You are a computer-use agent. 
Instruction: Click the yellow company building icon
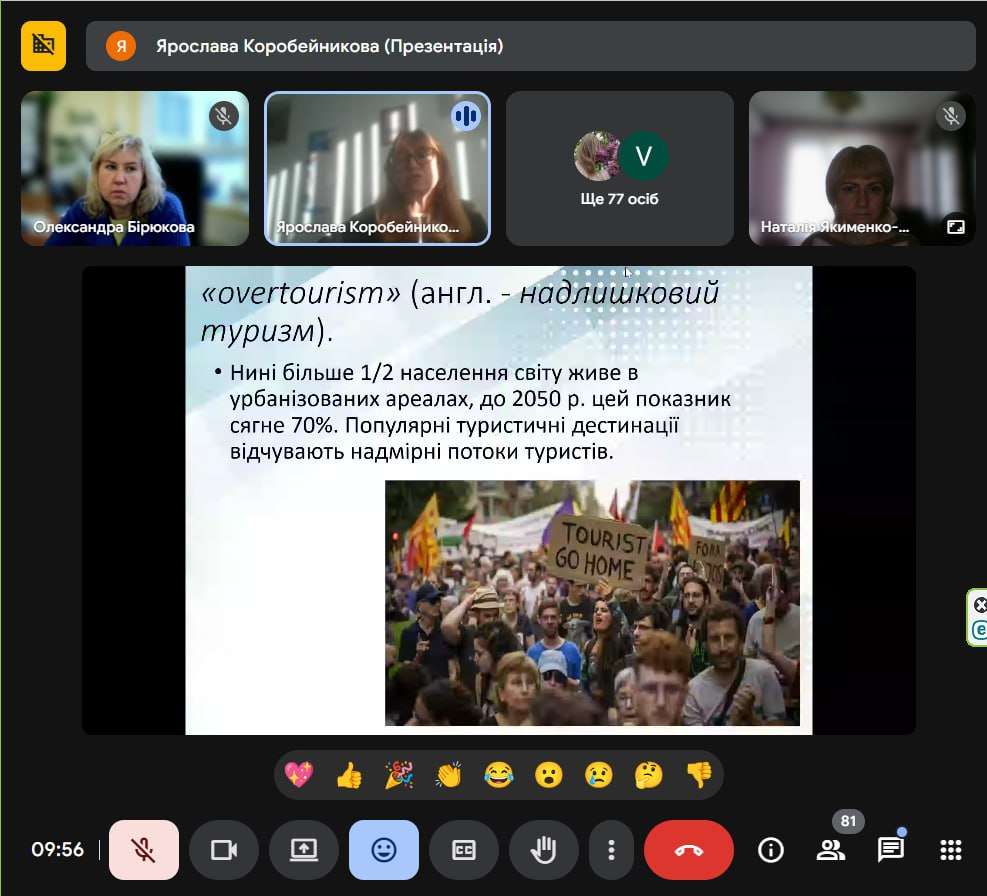click(x=43, y=46)
